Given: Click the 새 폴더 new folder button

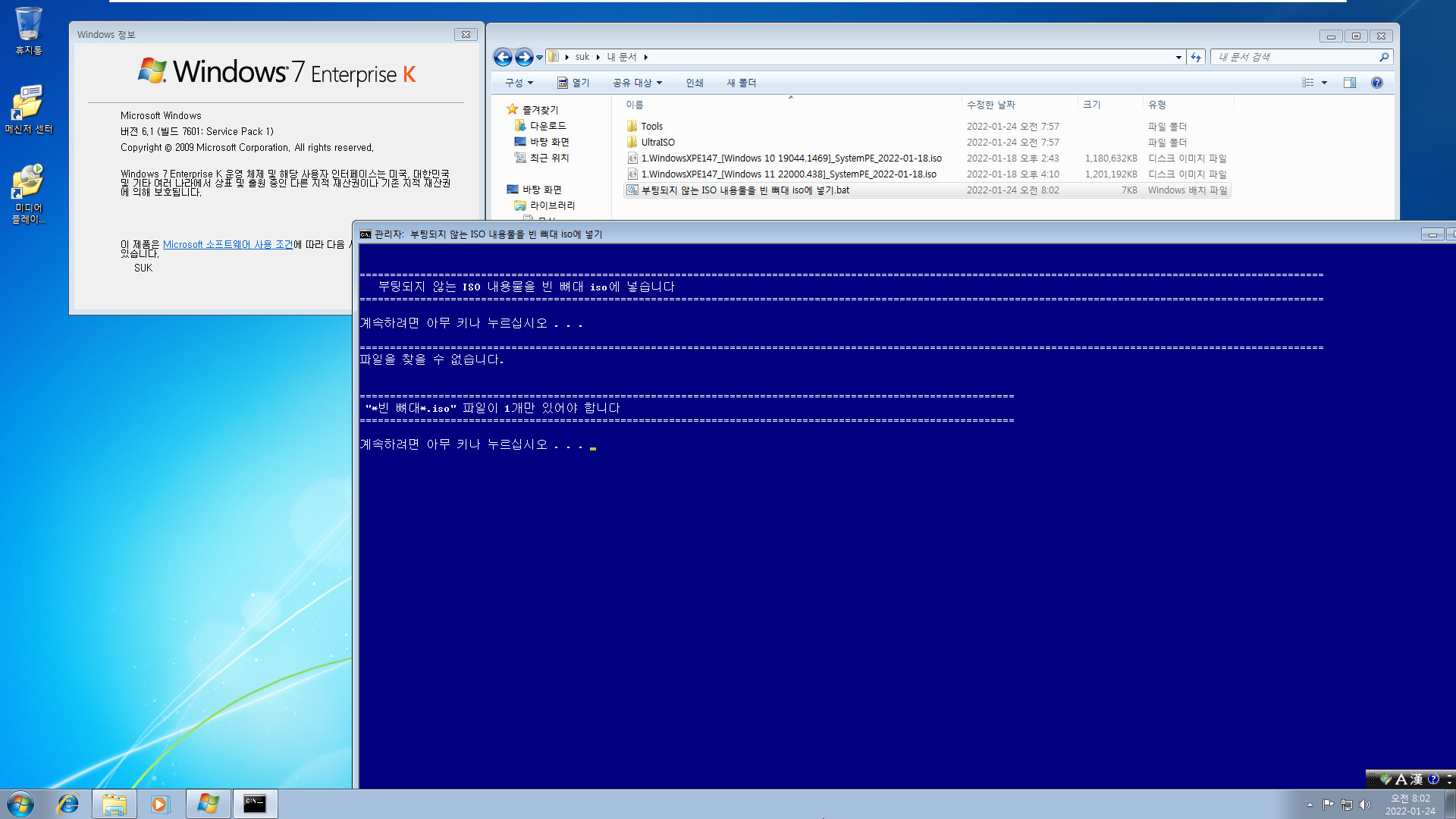Looking at the screenshot, I should 741,83.
